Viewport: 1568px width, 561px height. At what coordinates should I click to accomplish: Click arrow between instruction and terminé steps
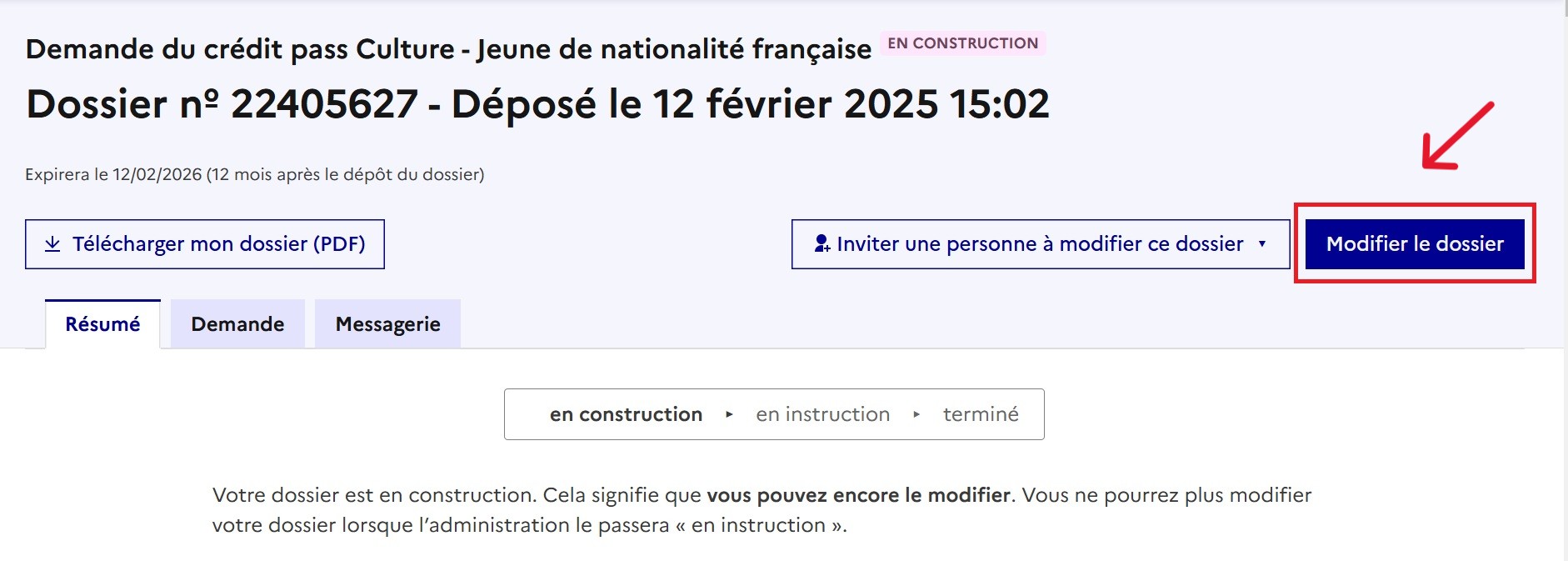click(x=916, y=414)
